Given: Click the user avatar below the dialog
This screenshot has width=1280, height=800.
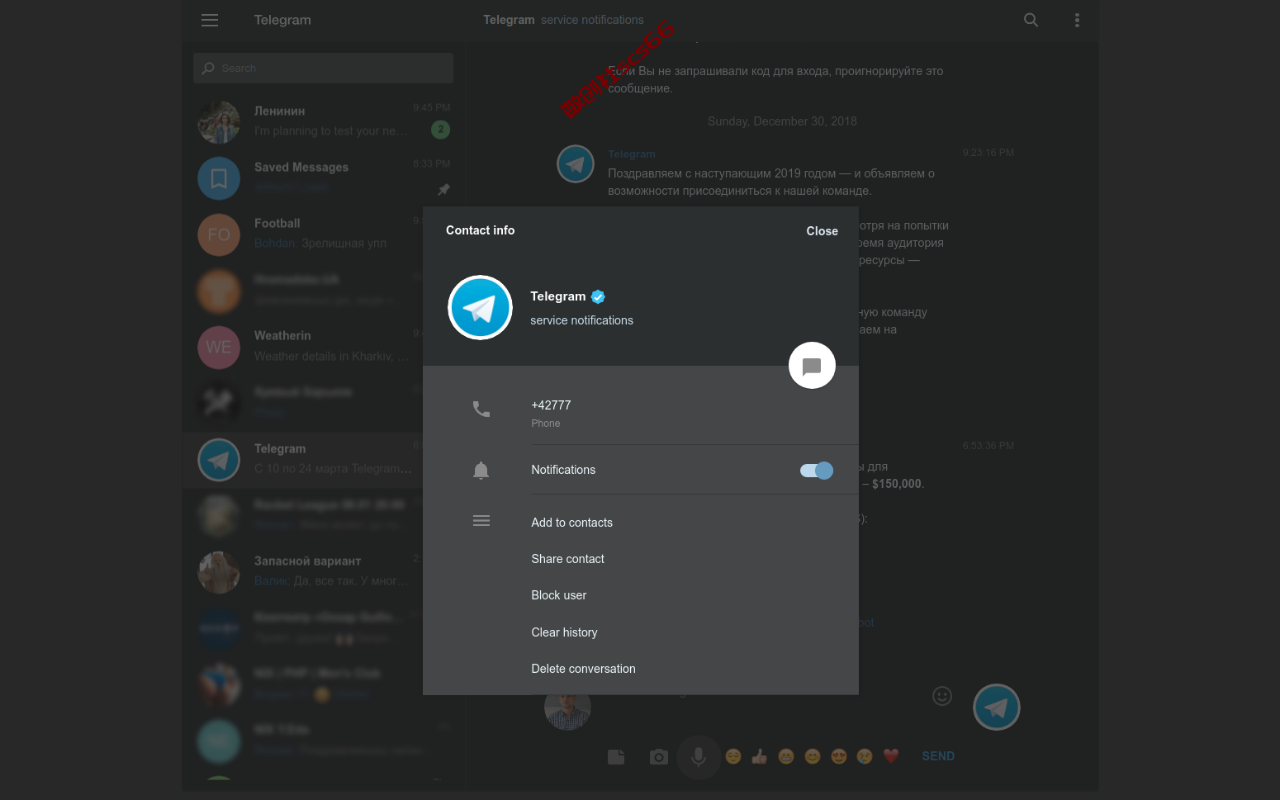Looking at the screenshot, I should coord(567,711).
